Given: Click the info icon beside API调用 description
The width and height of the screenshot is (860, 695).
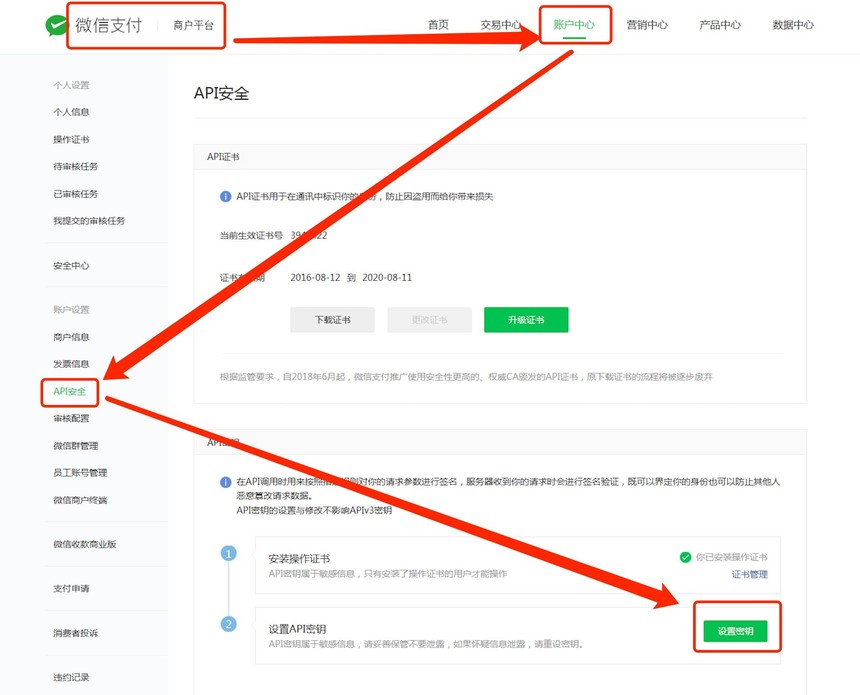Looking at the screenshot, I should (x=225, y=482).
